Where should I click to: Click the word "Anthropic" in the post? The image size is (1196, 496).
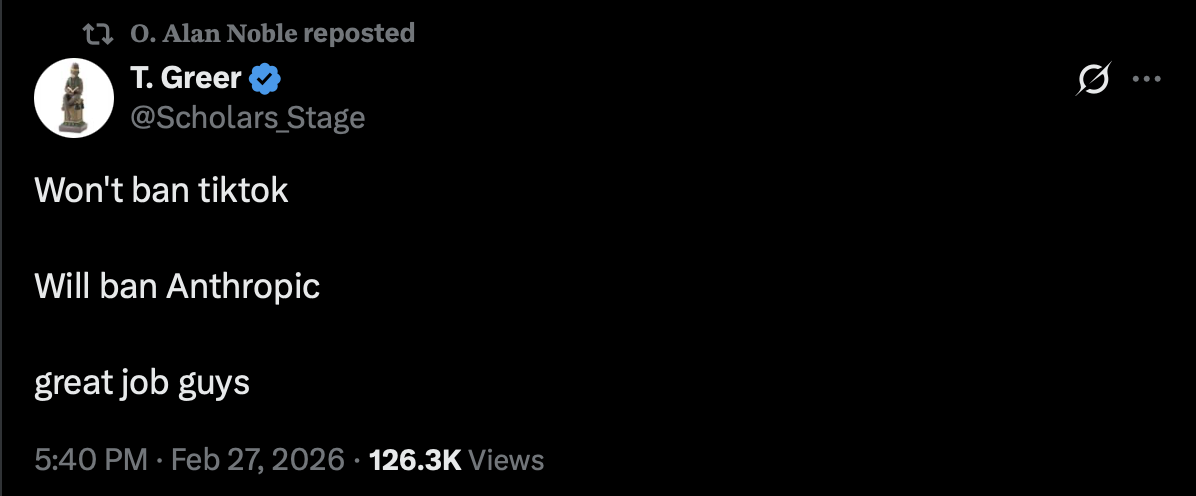click(243, 287)
